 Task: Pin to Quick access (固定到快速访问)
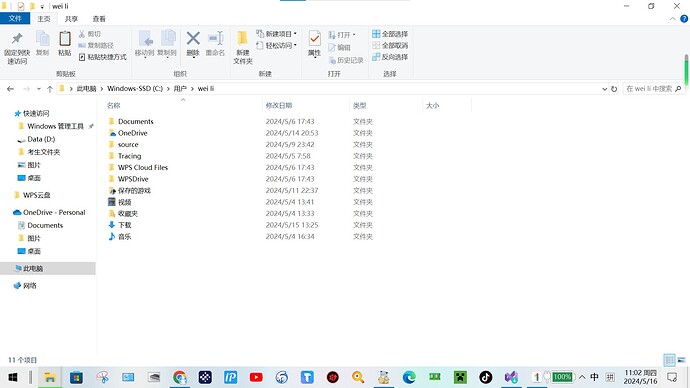point(17,48)
